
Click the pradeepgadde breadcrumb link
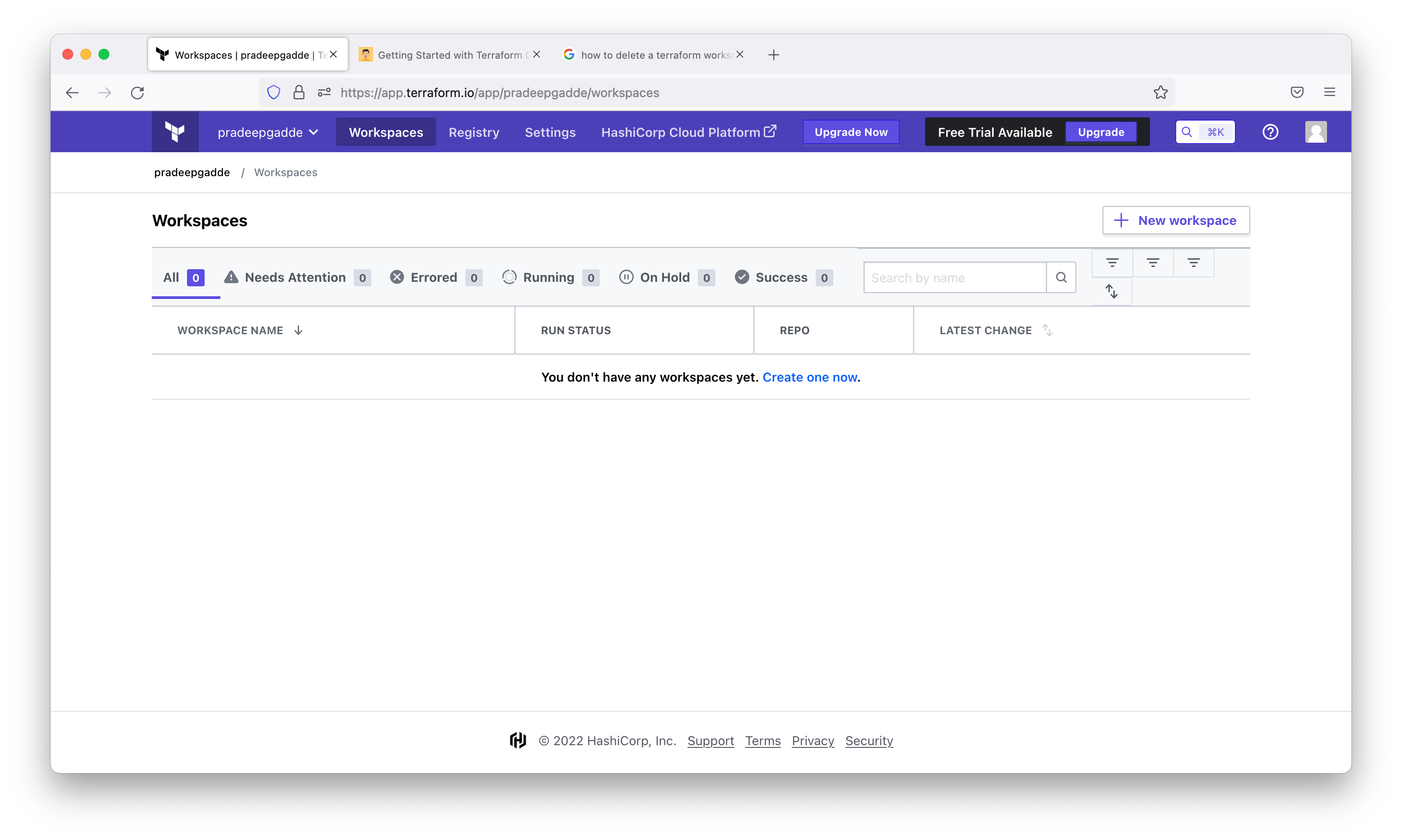(192, 172)
